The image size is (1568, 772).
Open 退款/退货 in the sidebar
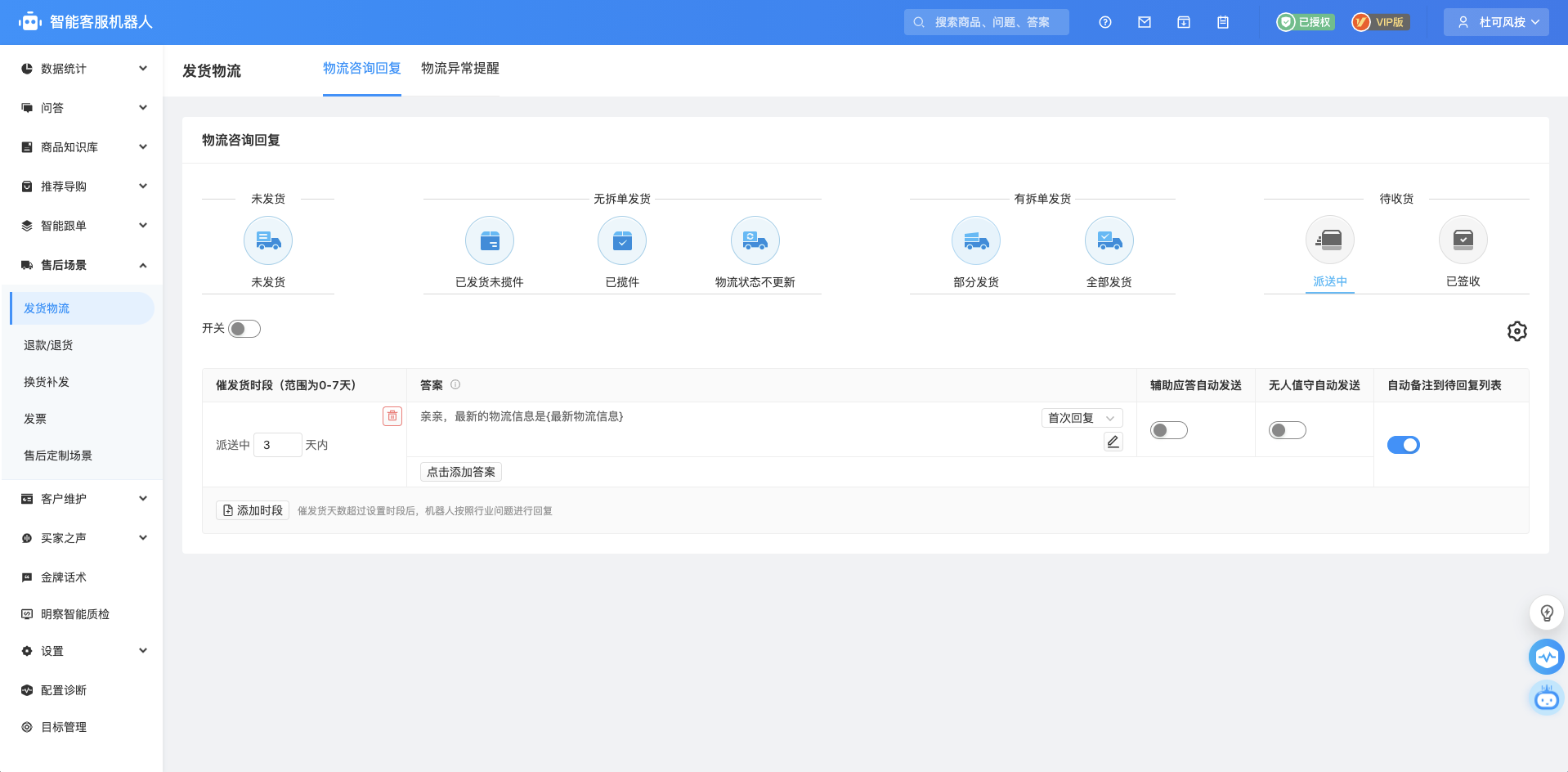48,345
